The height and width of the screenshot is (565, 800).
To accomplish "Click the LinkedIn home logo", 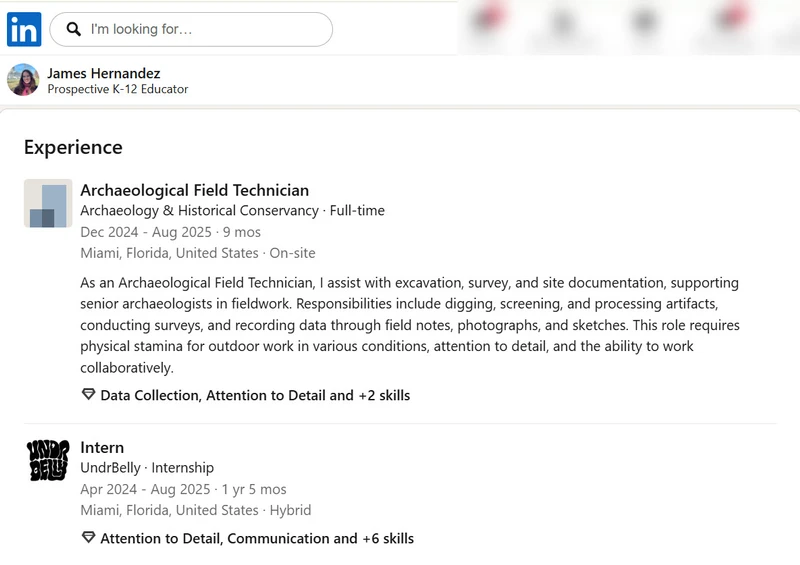I will 24,30.
